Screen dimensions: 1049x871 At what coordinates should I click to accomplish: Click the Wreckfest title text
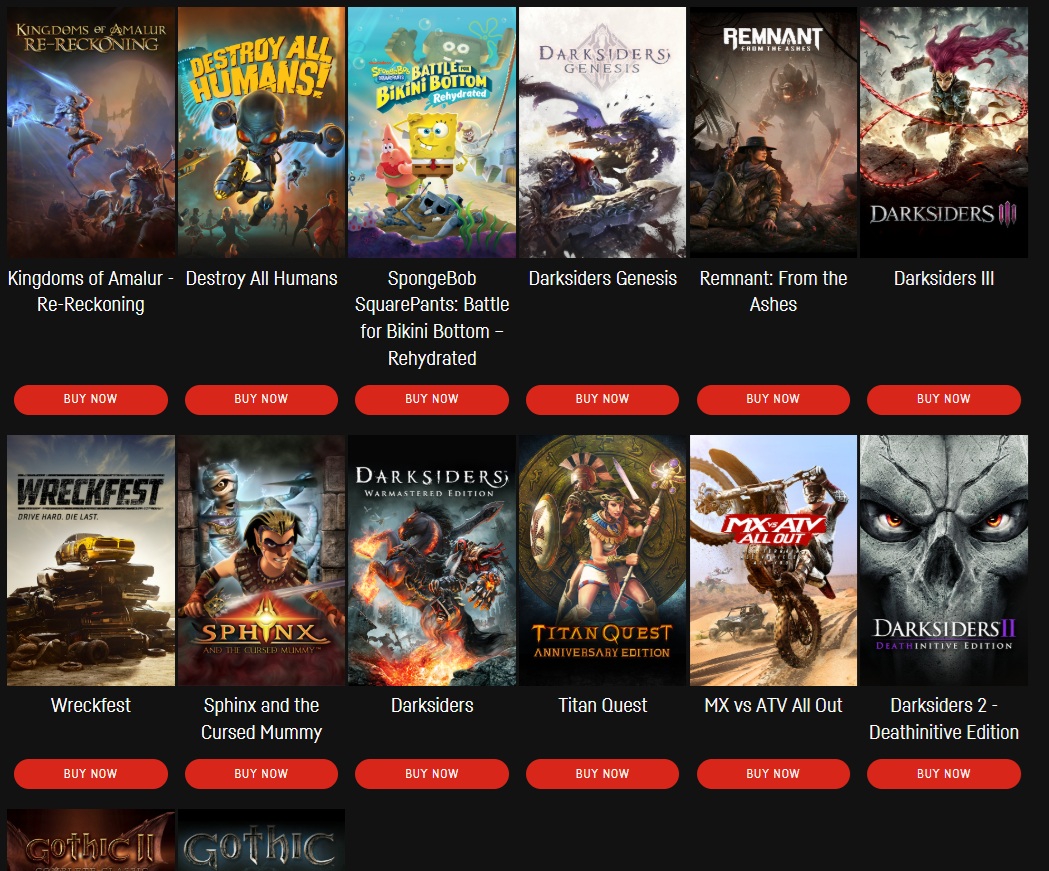(x=91, y=705)
